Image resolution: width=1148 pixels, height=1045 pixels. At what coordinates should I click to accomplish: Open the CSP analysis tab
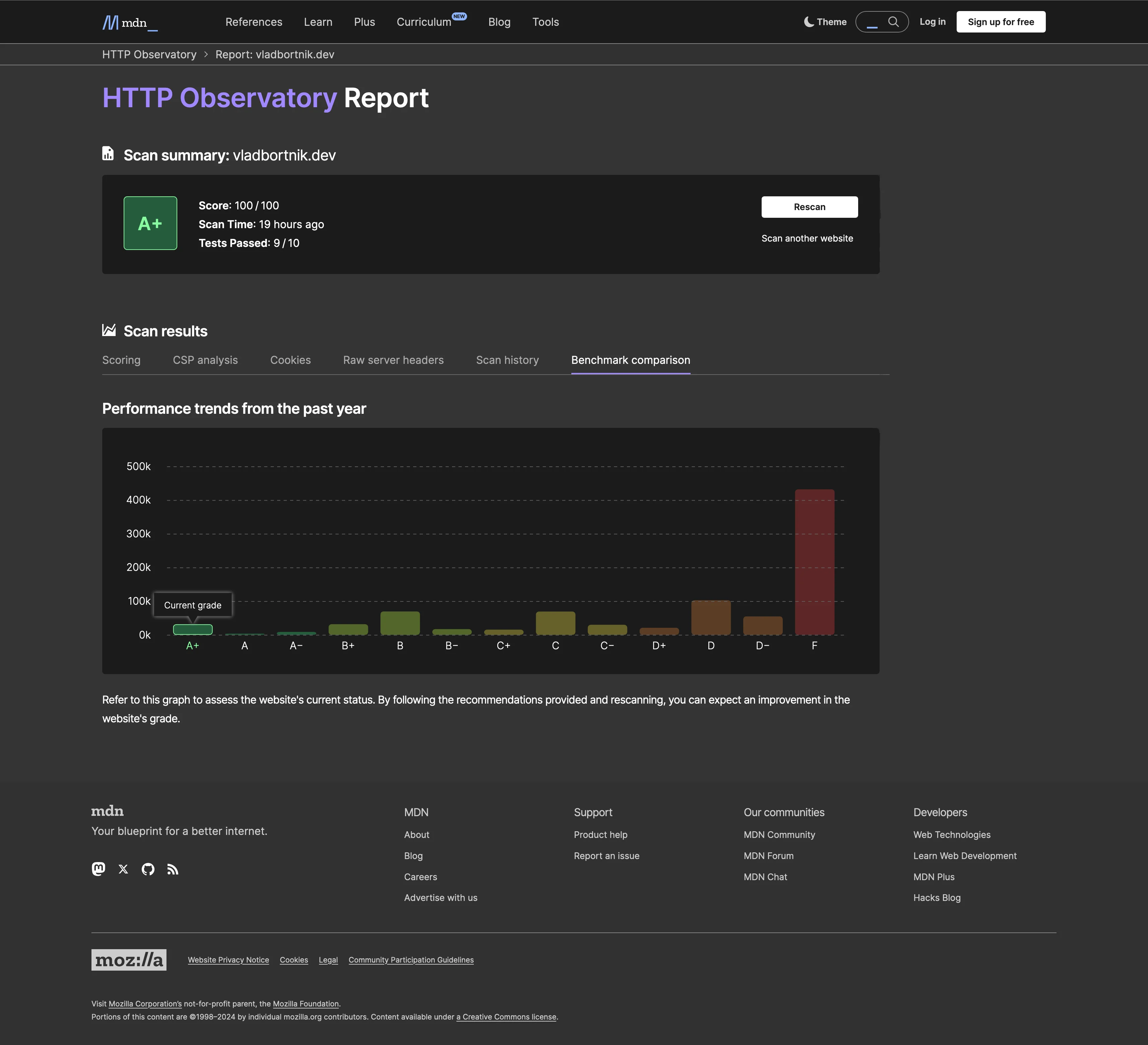pyautogui.click(x=205, y=360)
